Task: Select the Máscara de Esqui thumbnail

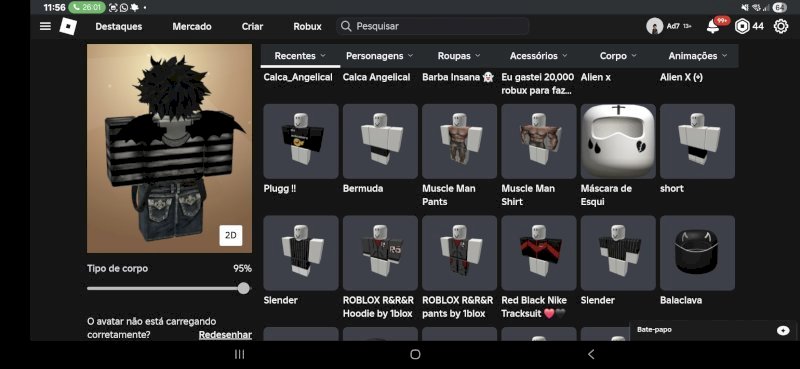Action: (618, 141)
